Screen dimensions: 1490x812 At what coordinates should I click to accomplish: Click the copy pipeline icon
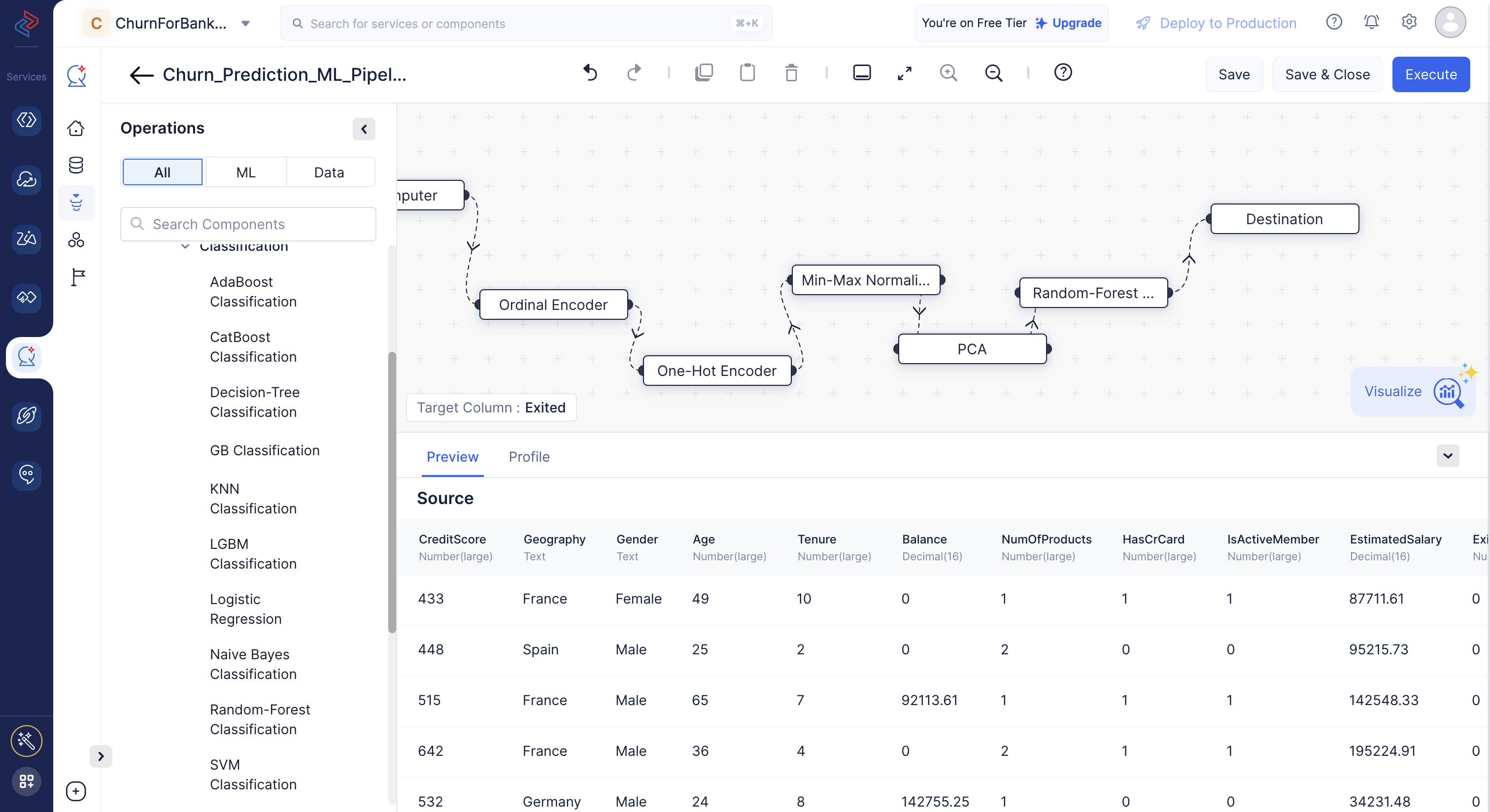tap(702, 73)
